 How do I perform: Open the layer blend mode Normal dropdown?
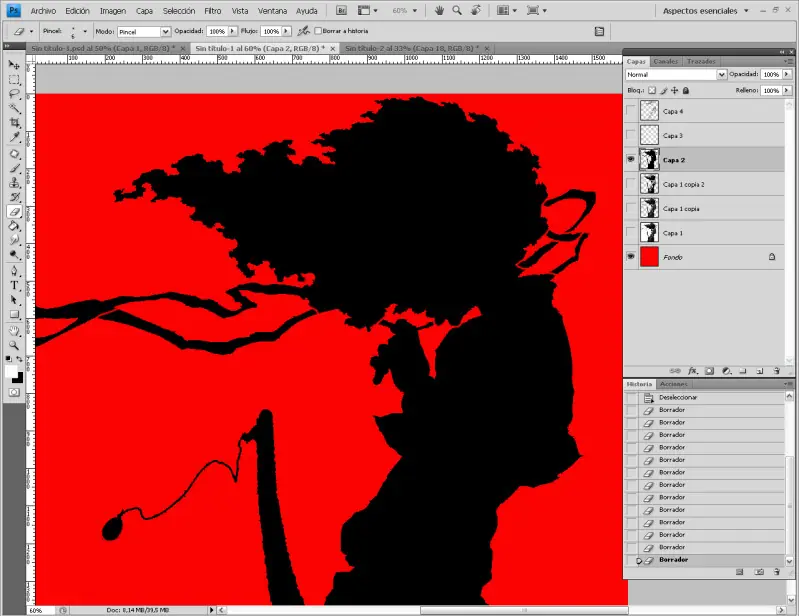(x=721, y=74)
